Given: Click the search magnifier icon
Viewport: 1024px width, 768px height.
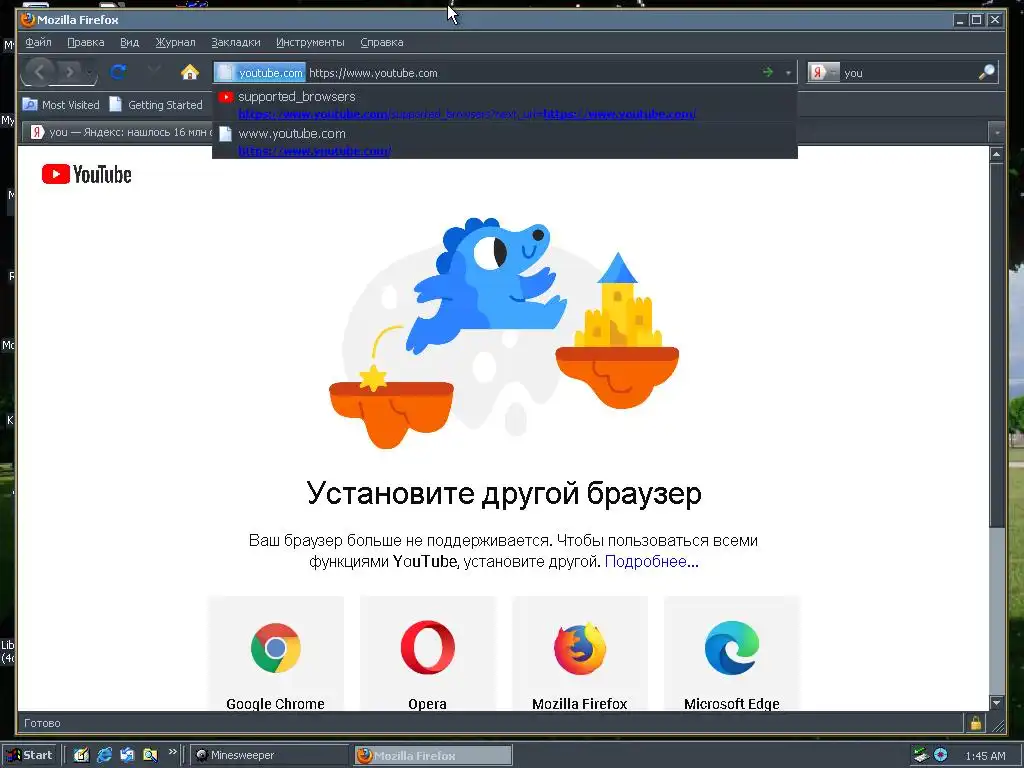Looking at the screenshot, I should click(x=986, y=72).
